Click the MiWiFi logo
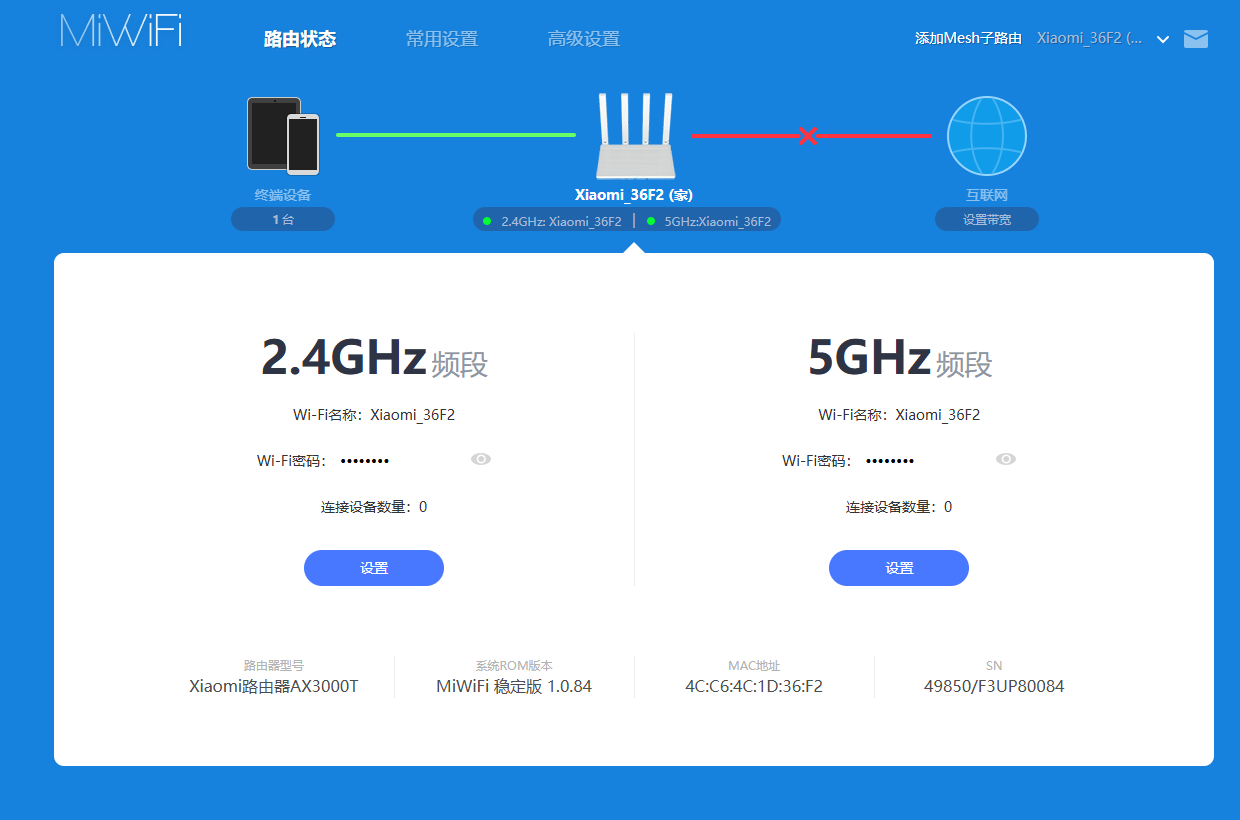1240x820 pixels. click(120, 31)
